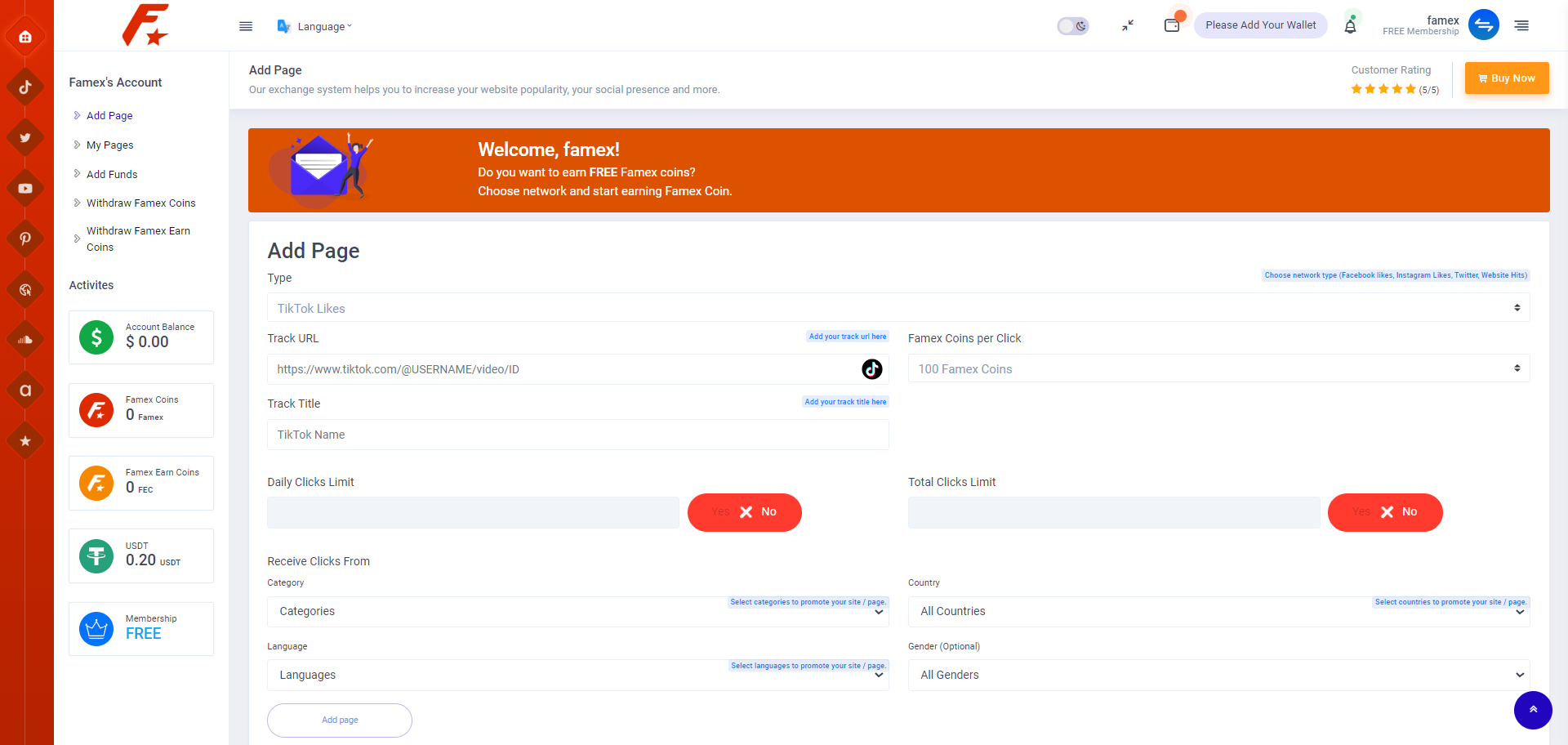Click the 'Add your track url here' hint

tap(848, 337)
